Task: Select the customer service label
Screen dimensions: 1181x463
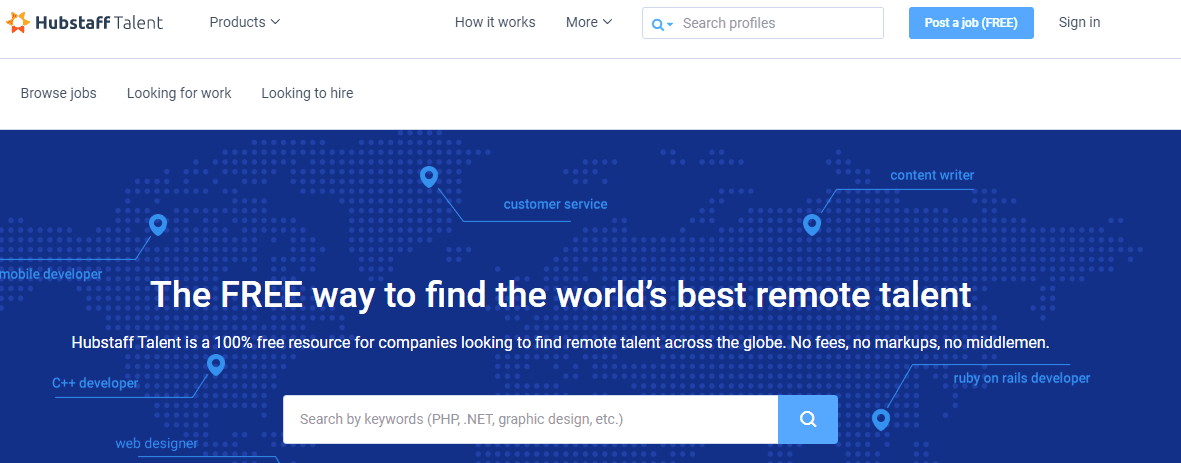Action: (555, 204)
